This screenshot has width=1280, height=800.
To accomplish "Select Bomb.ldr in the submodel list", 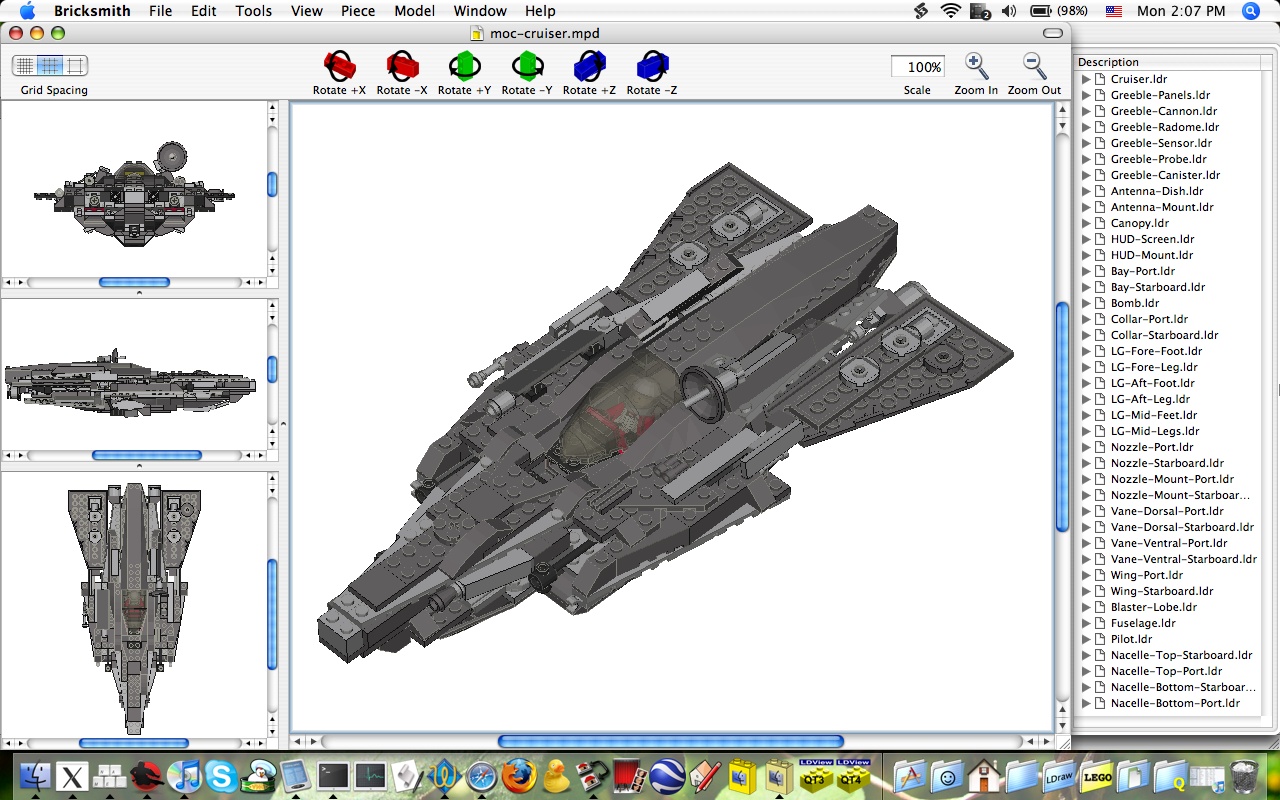I will [1133, 303].
